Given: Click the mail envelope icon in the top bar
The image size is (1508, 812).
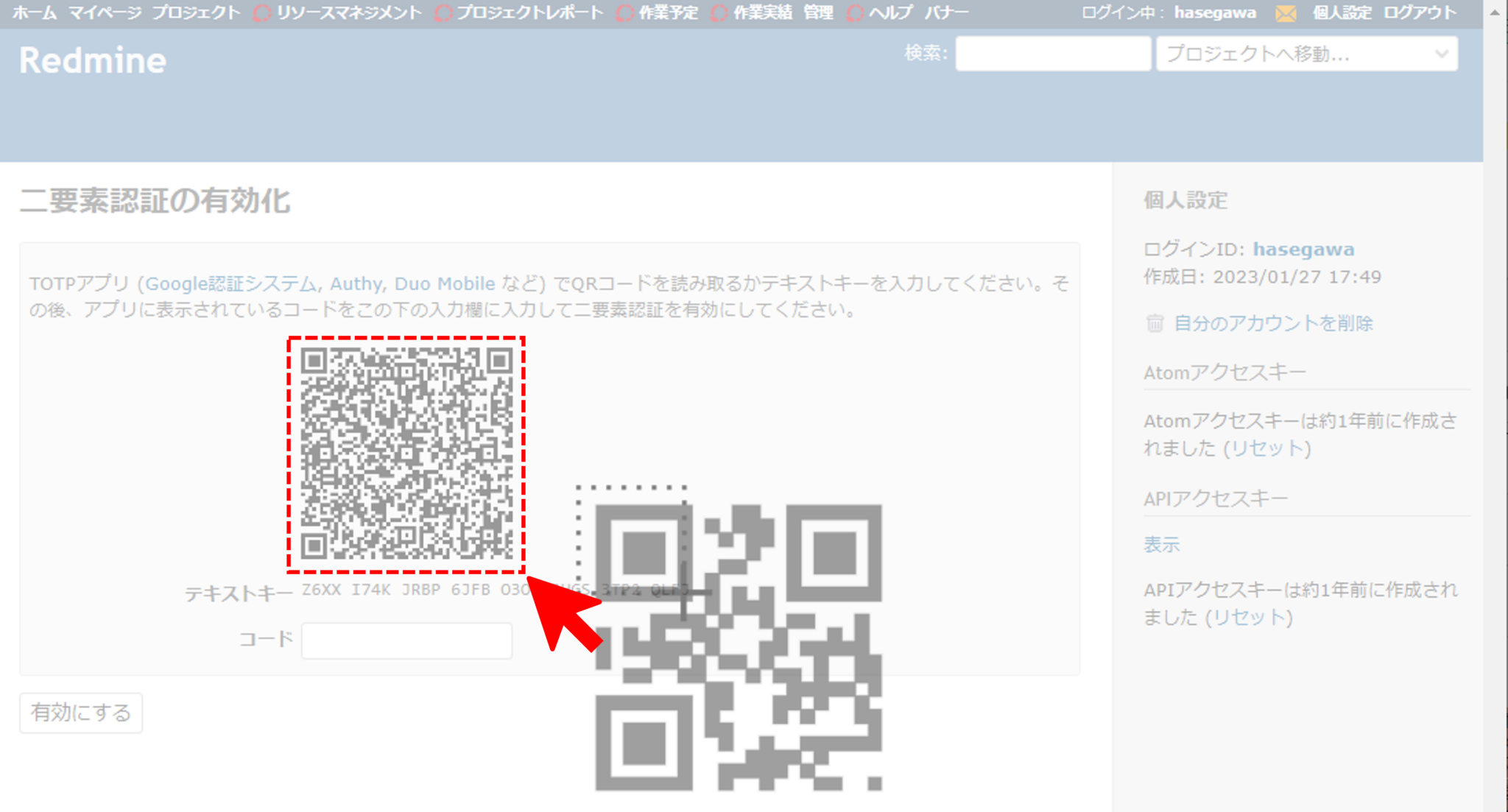Looking at the screenshot, I should tap(1285, 13).
